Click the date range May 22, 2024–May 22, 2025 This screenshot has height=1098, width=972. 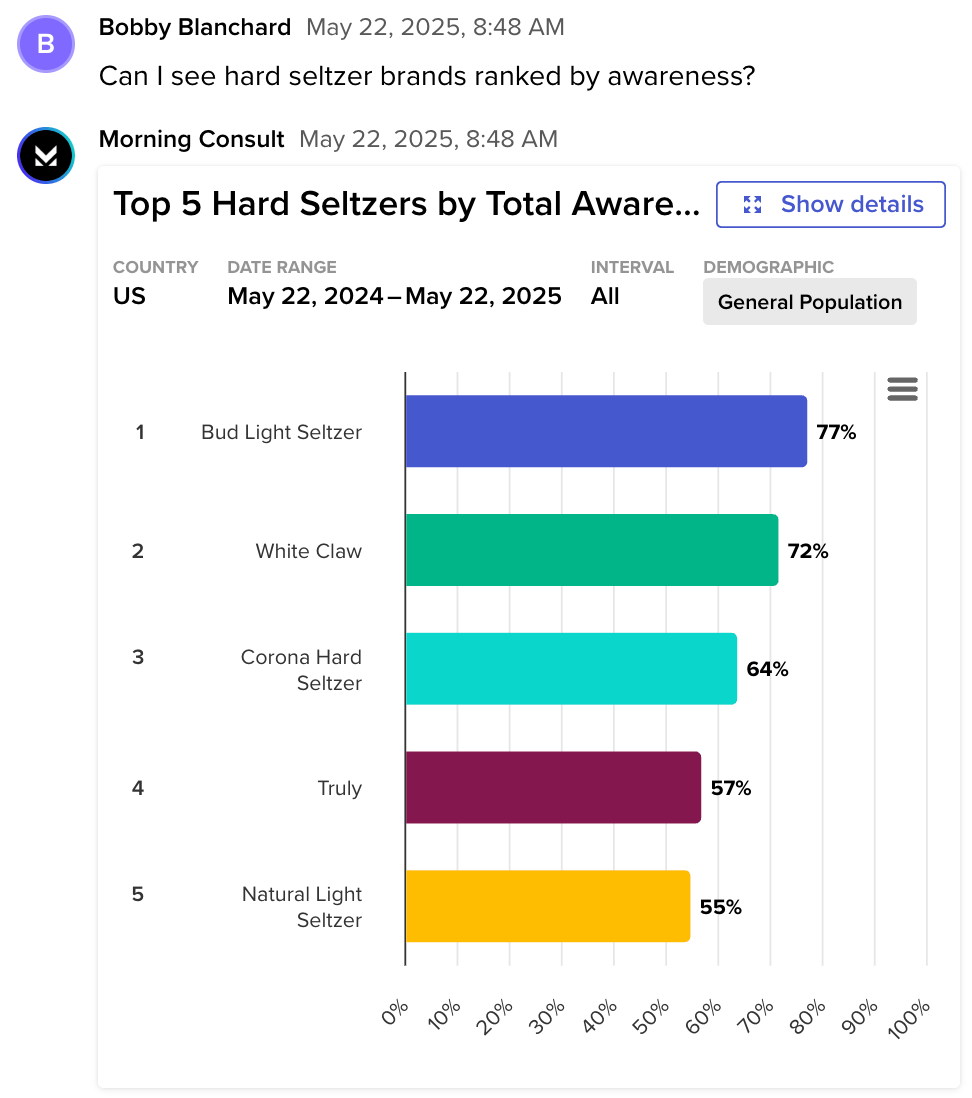[394, 297]
